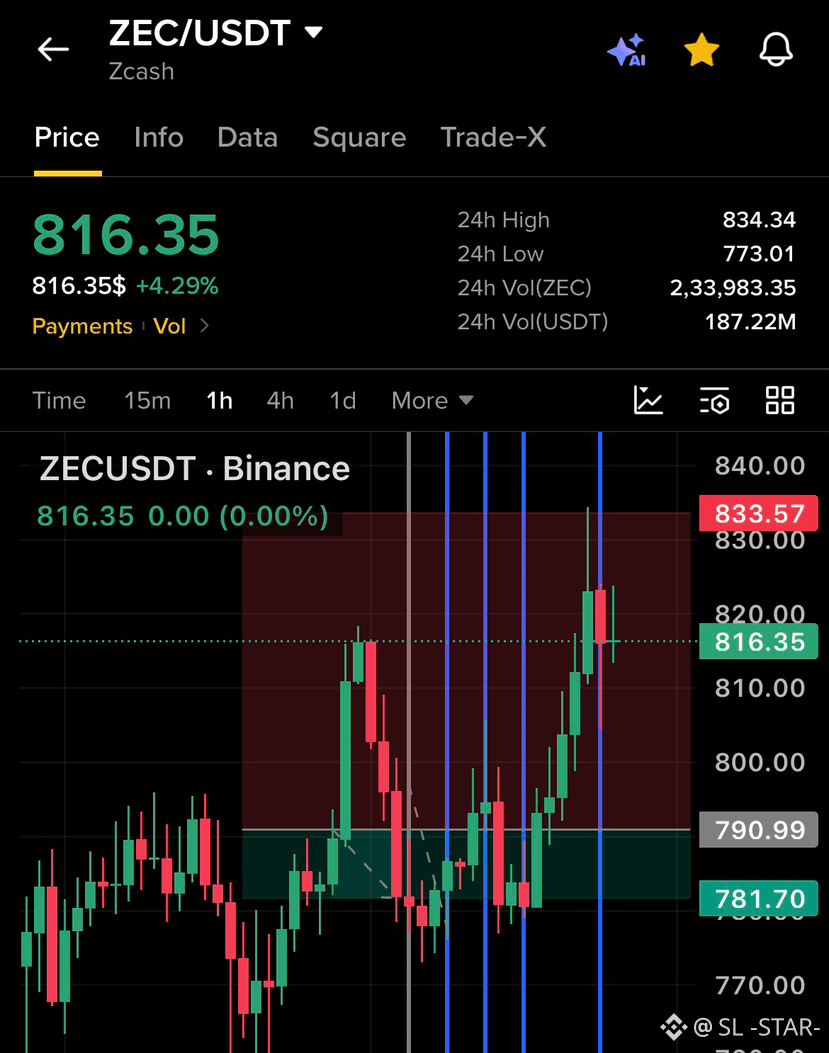The height and width of the screenshot is (1053, 829).
Task: Tap the 24h High value 834.34
Action: (759, 220)
